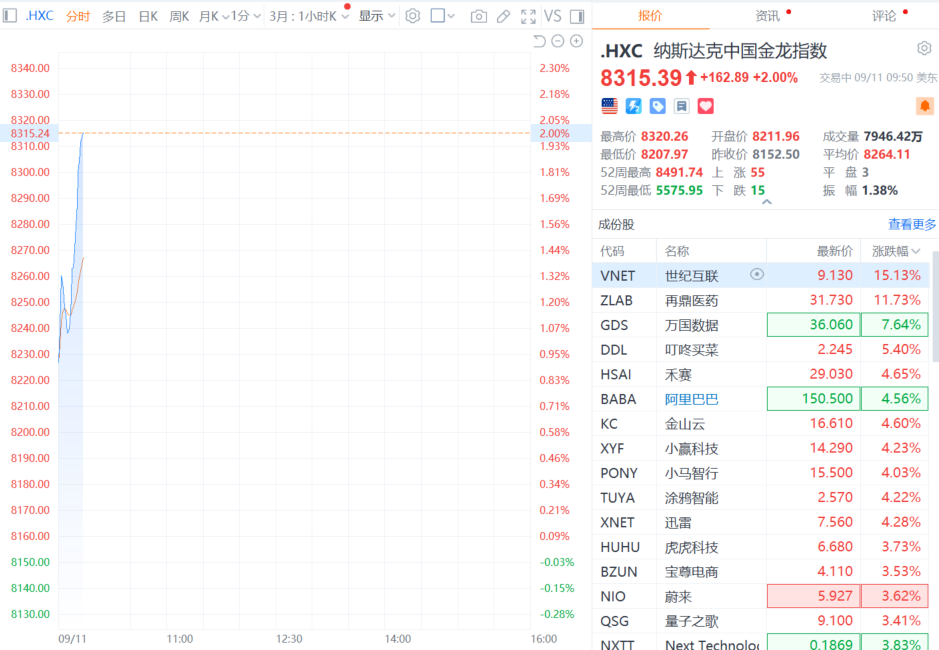Screen dimensions: 939x650
Task: Click the 最新价 column header
Action: tap(835, 251)
